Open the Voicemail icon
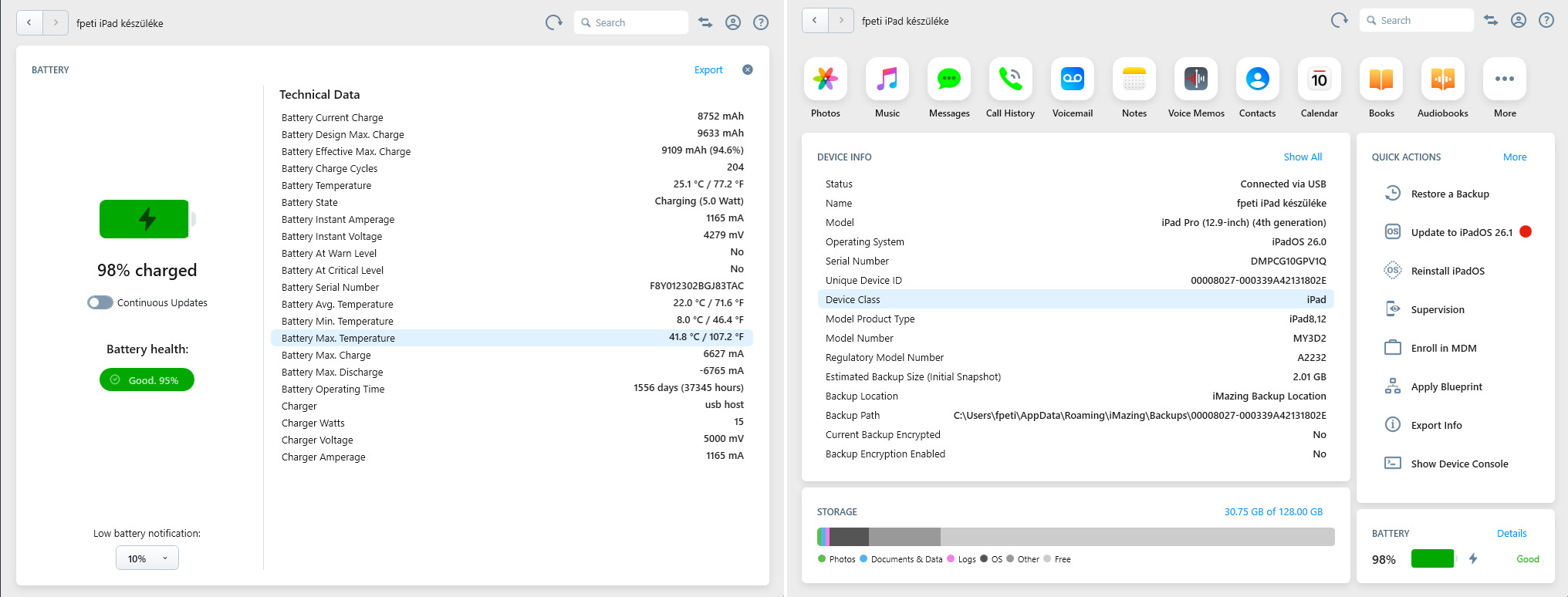1568x597 pixels. click(x=1072, y=79)
